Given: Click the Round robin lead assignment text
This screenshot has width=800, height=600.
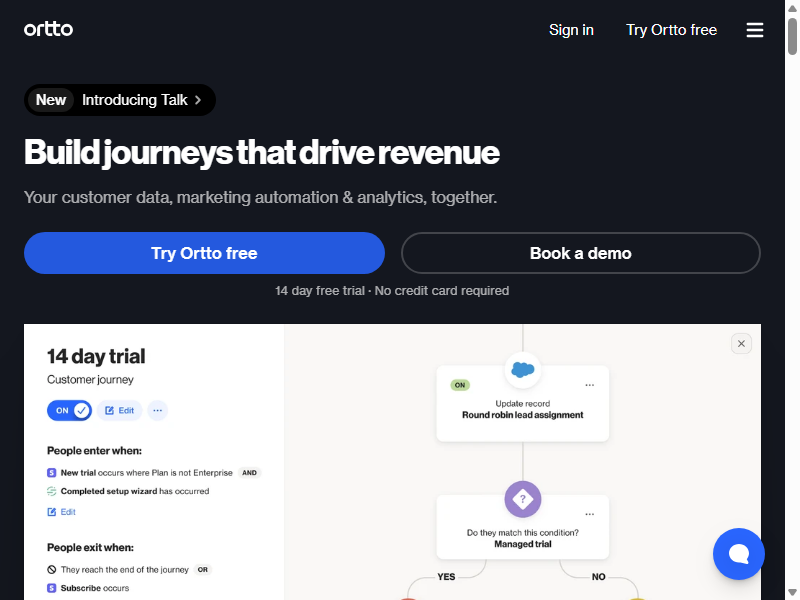Looking at the screenshot, I should tap(522, 415).
